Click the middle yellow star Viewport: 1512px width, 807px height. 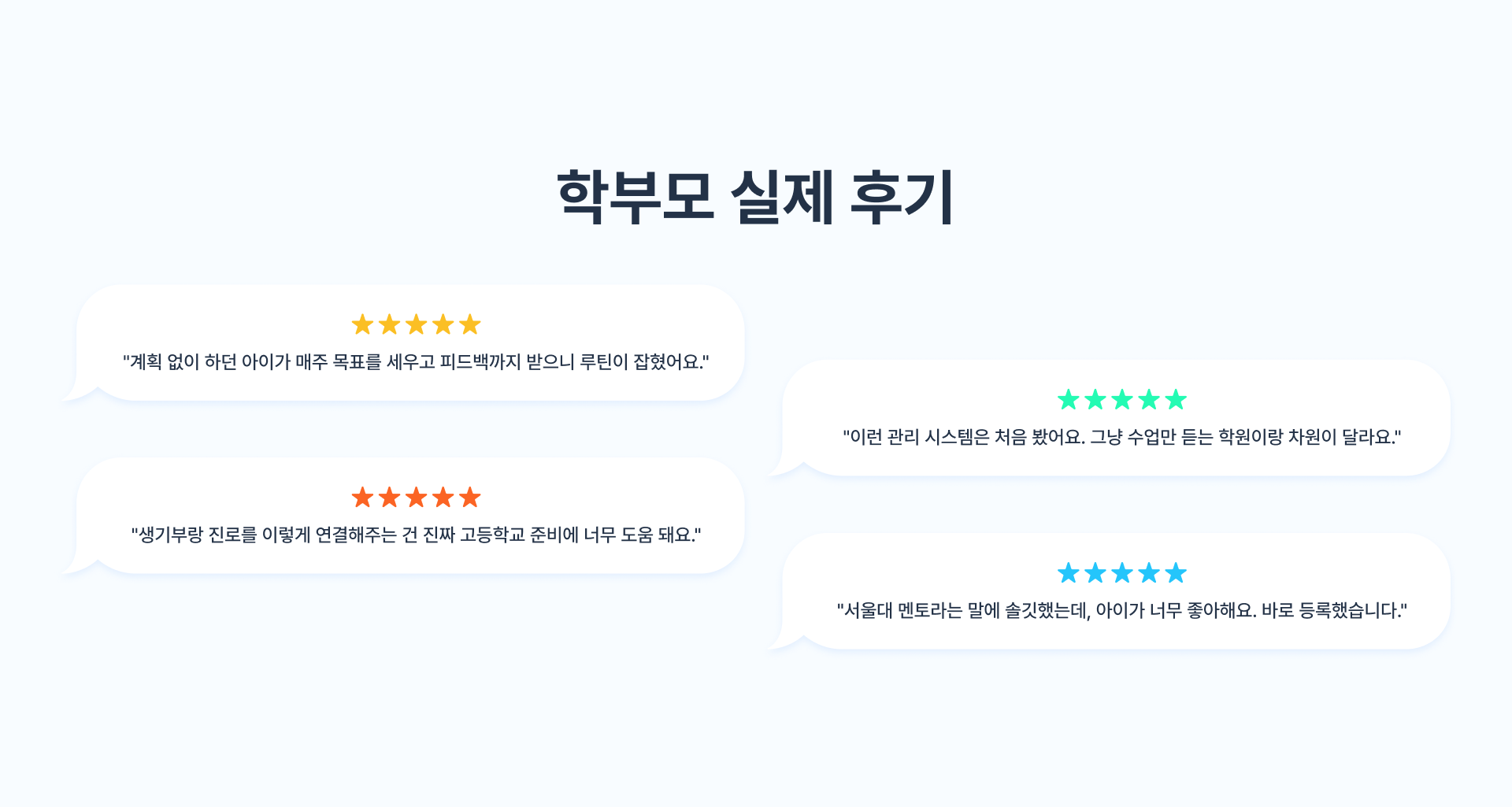point(416,324)
